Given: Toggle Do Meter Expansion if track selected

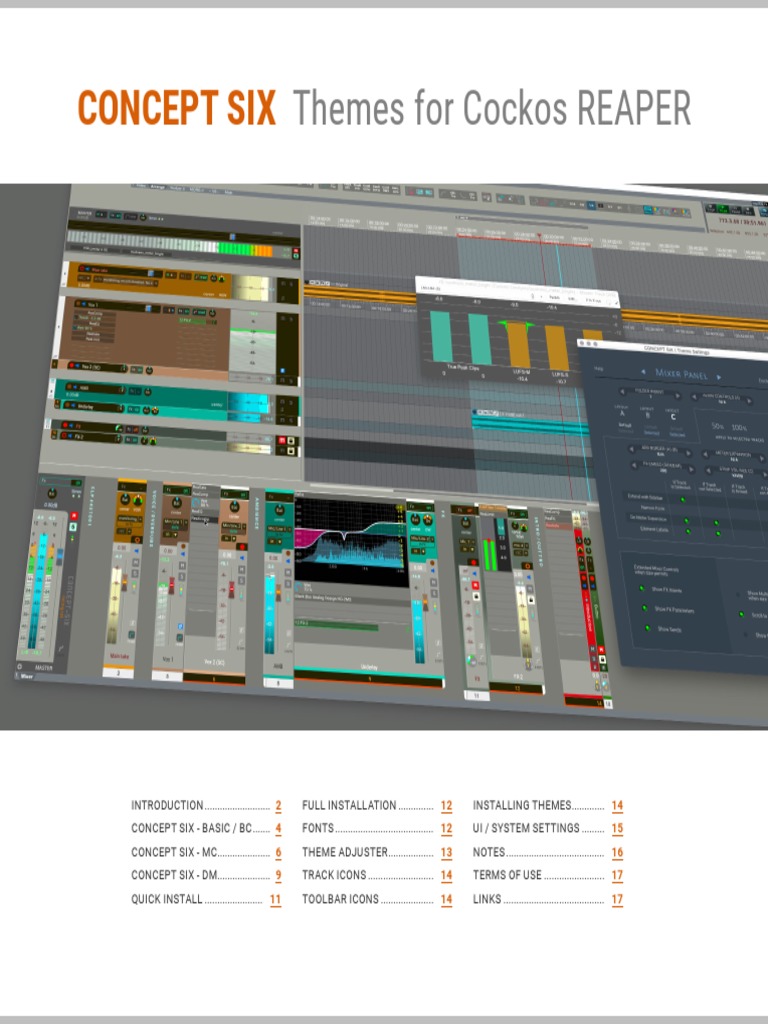Looking at the screenshot, I should click(x=686, y=522).
